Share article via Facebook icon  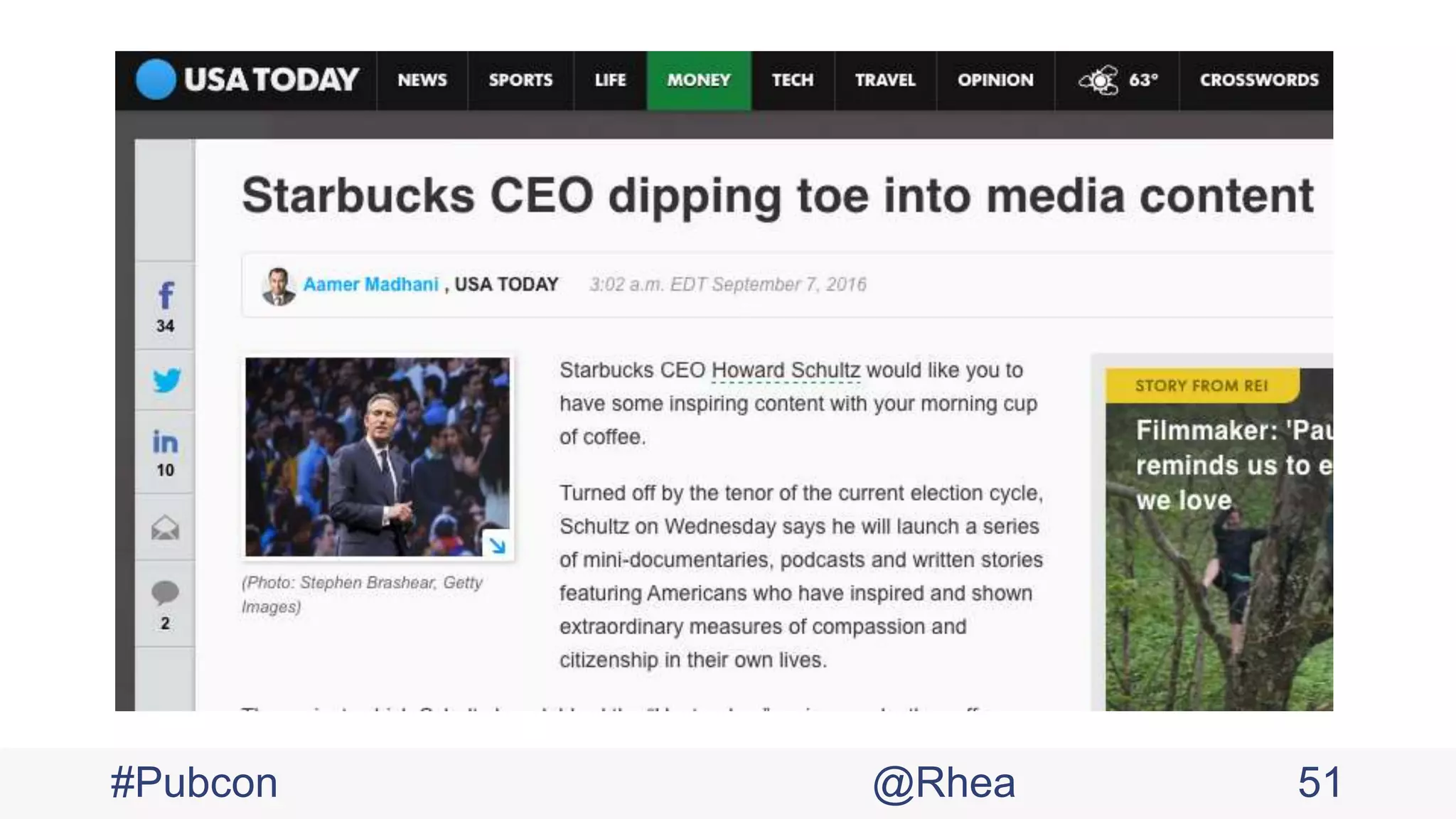click(166, 296)
